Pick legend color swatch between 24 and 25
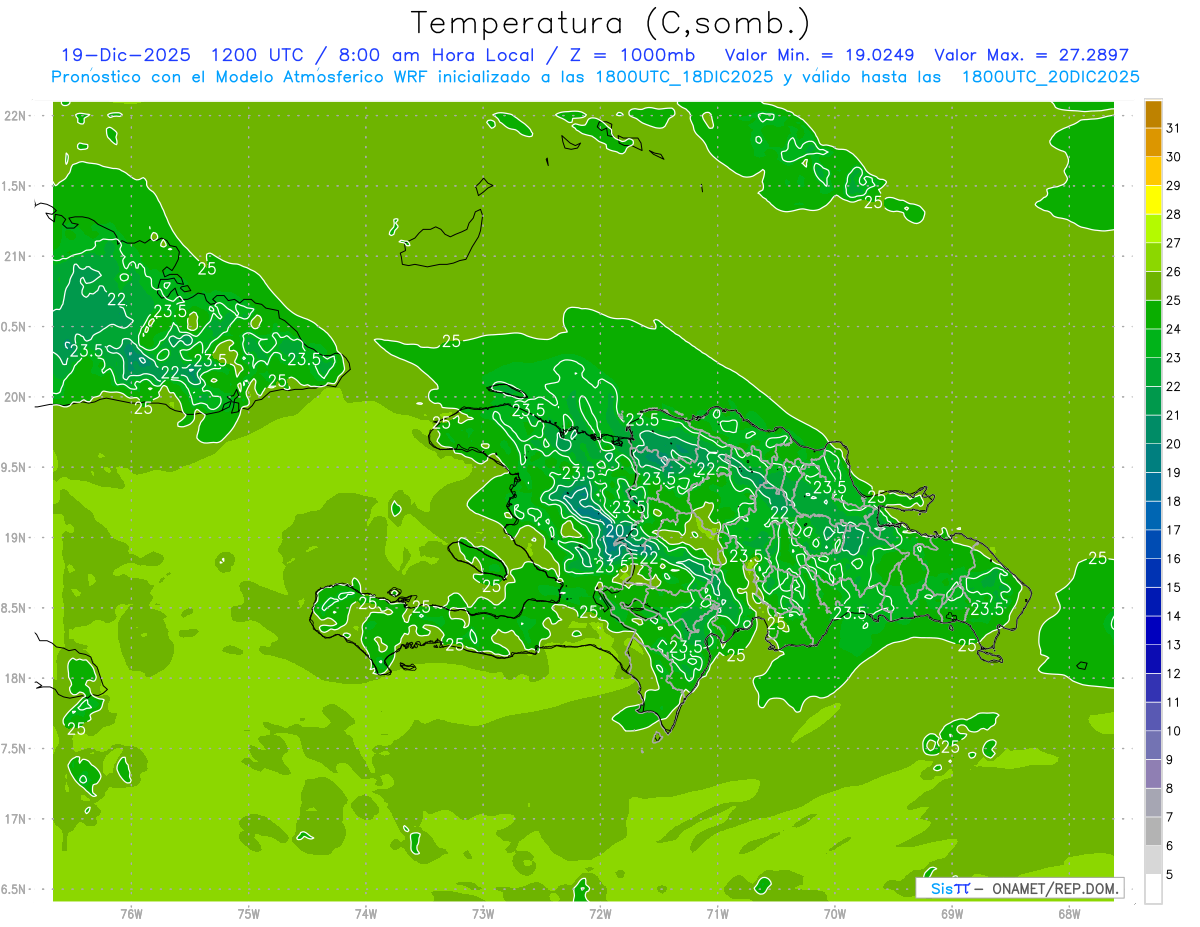Screen dimensions: 1200x927 [1153, 315]
